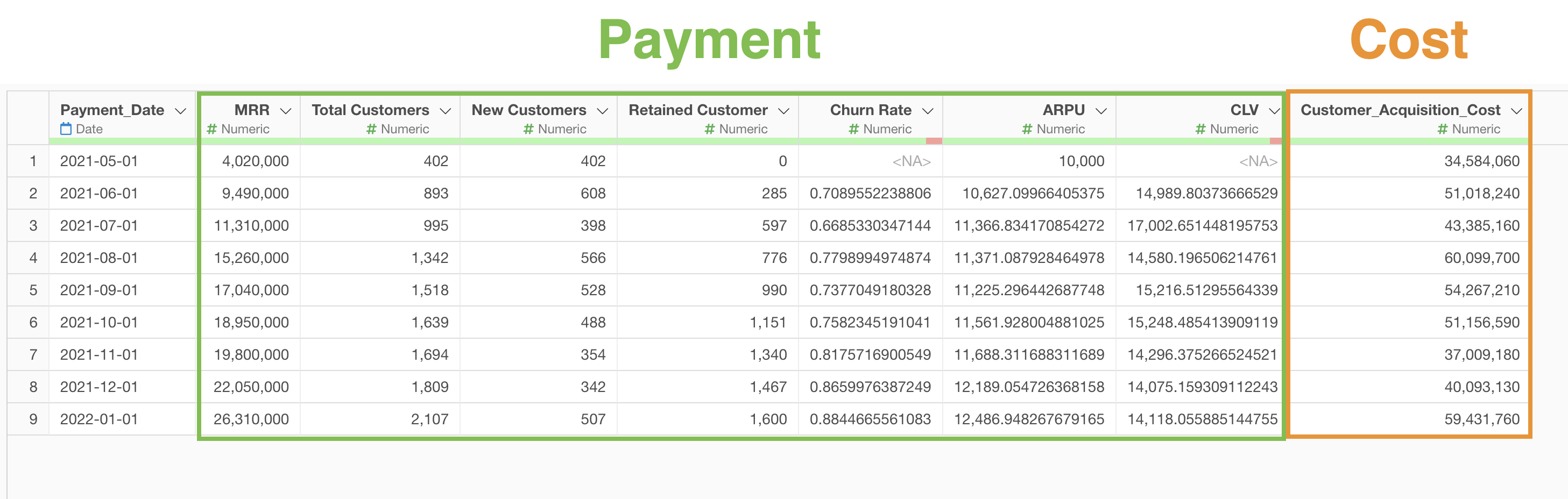Click the Churn Rate numeric hash icon
Screen dimensions: 1568x499
click(x=854, y=129)
